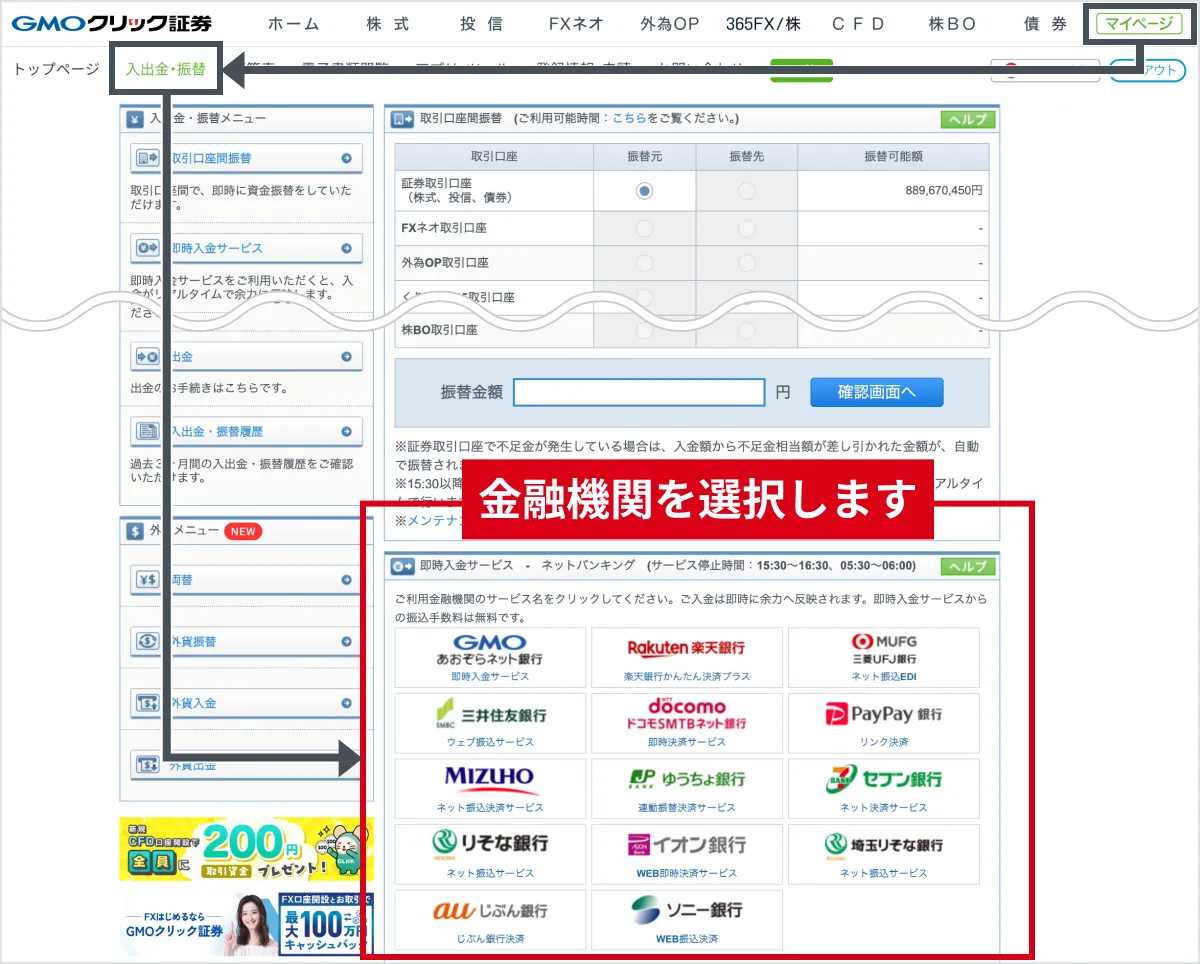Switch to the 入出金・振替 tab

point(165,69)
